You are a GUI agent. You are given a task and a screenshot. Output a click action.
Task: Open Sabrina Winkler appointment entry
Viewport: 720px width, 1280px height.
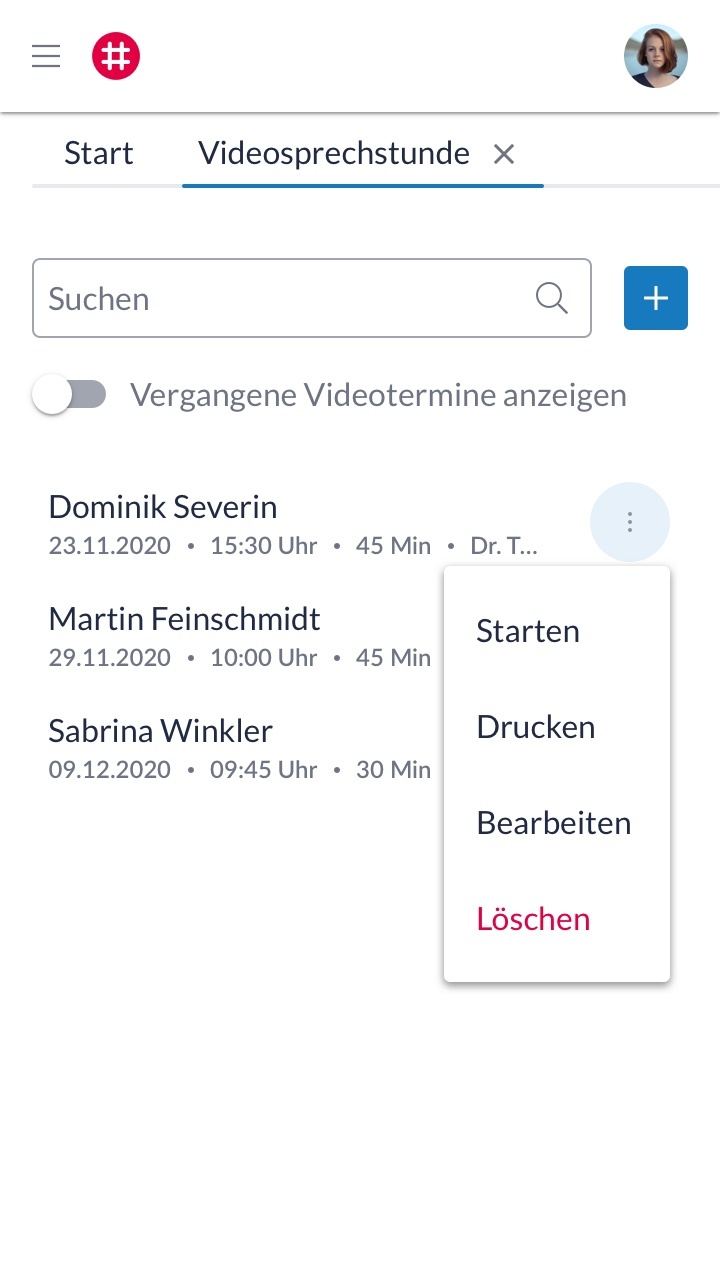click(x=160, y=731)
